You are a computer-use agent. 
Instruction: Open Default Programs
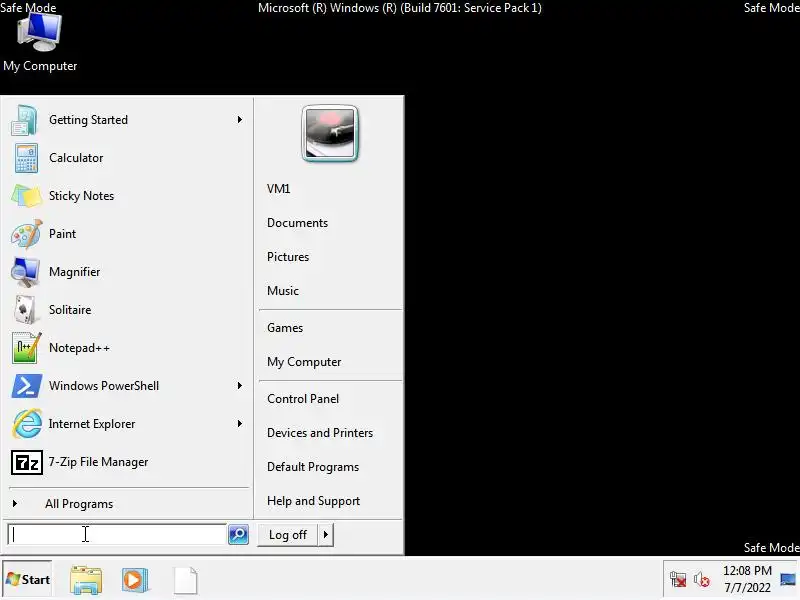tap(313, 467)
